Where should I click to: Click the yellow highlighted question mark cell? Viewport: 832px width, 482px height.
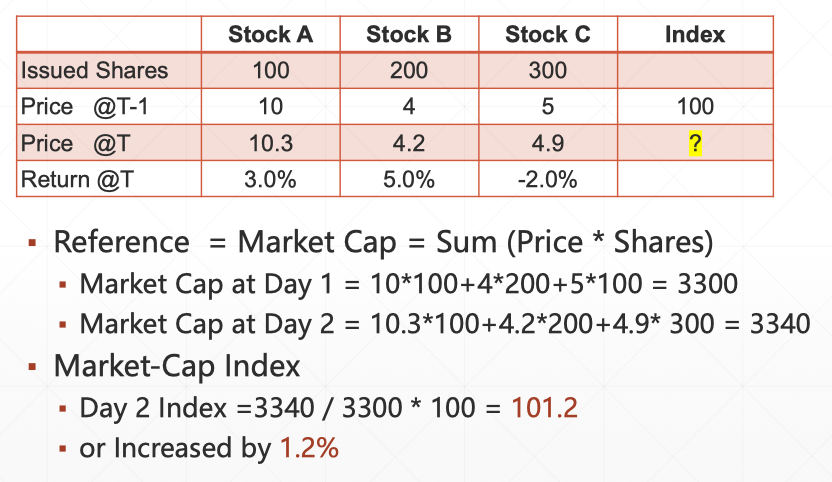tap(695, 144)
